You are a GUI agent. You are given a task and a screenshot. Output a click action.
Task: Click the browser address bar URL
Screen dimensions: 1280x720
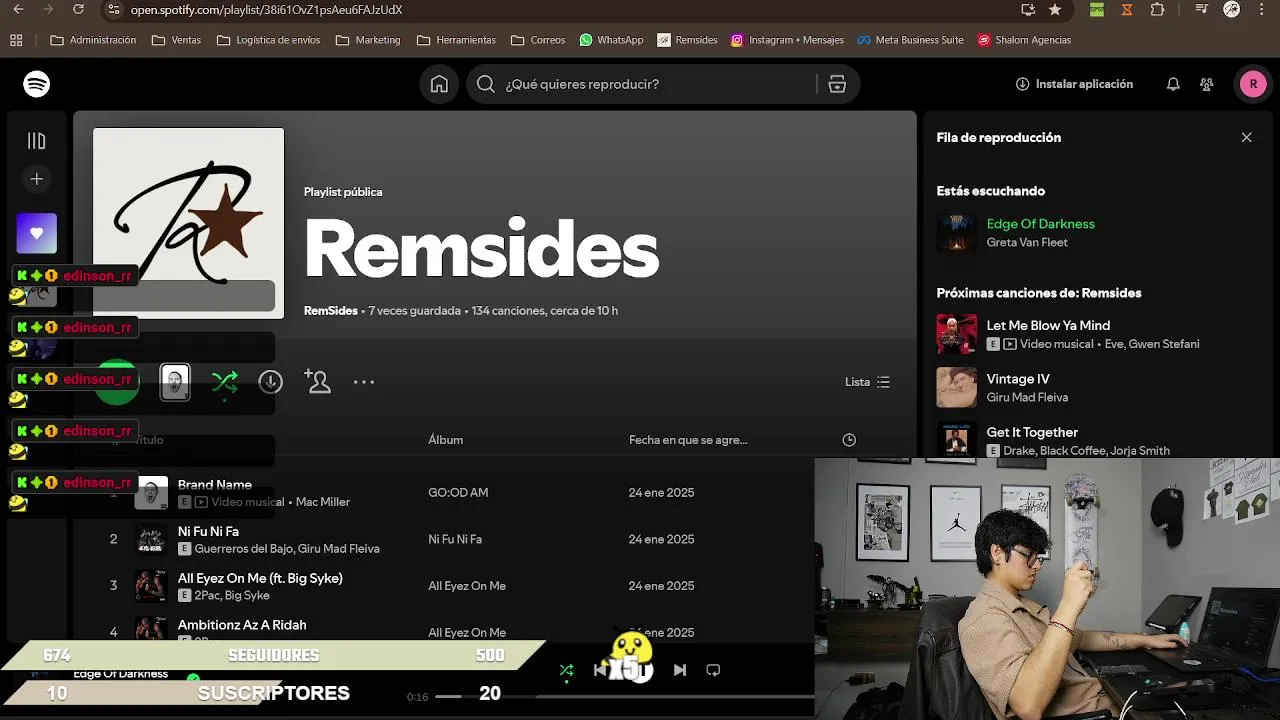(x=266, y=10)
